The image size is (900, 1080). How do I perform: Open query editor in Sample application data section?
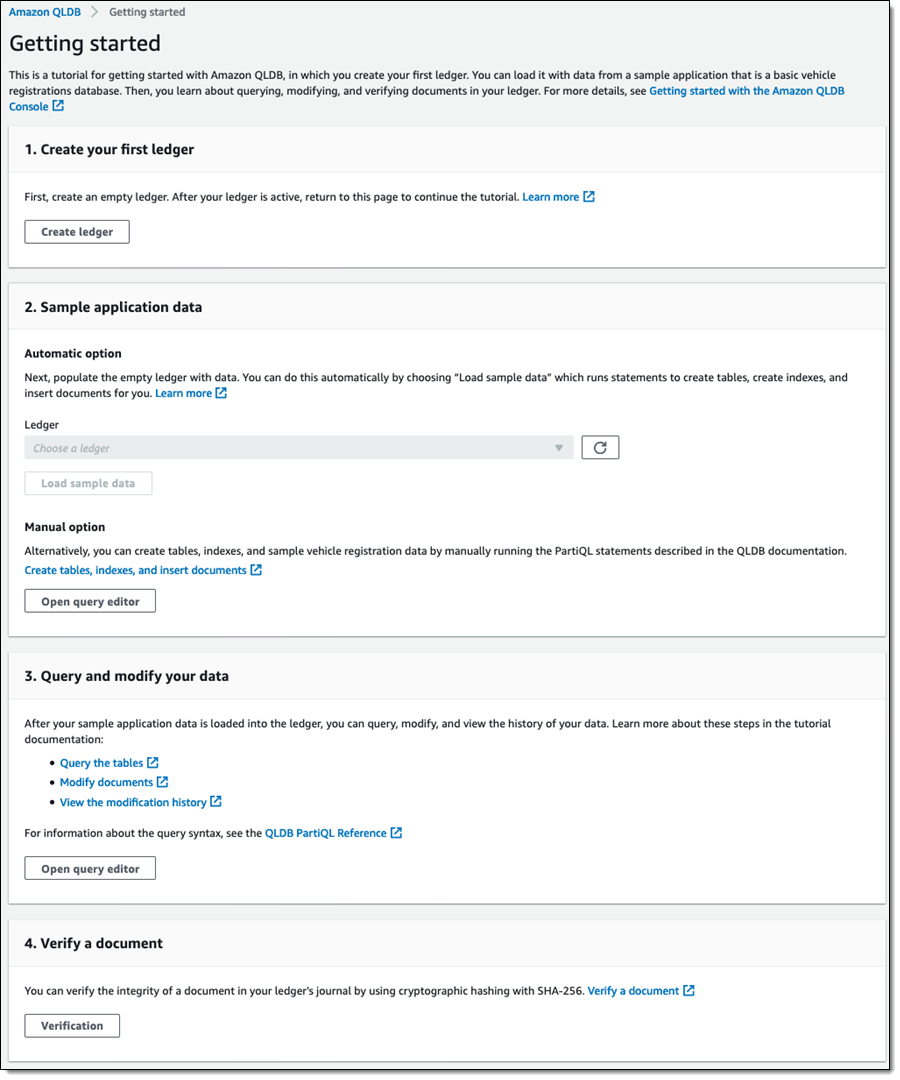90,602
